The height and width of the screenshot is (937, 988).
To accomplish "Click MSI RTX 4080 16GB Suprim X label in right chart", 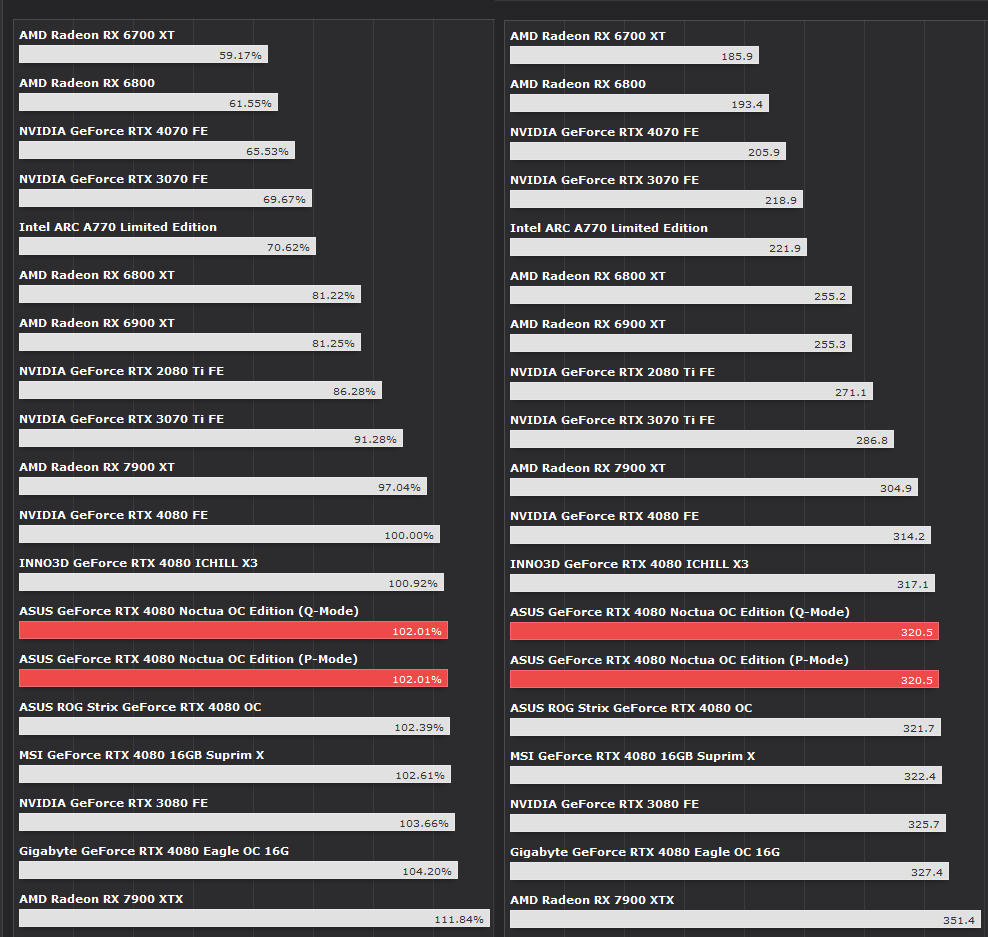I will tap(632, 756).
